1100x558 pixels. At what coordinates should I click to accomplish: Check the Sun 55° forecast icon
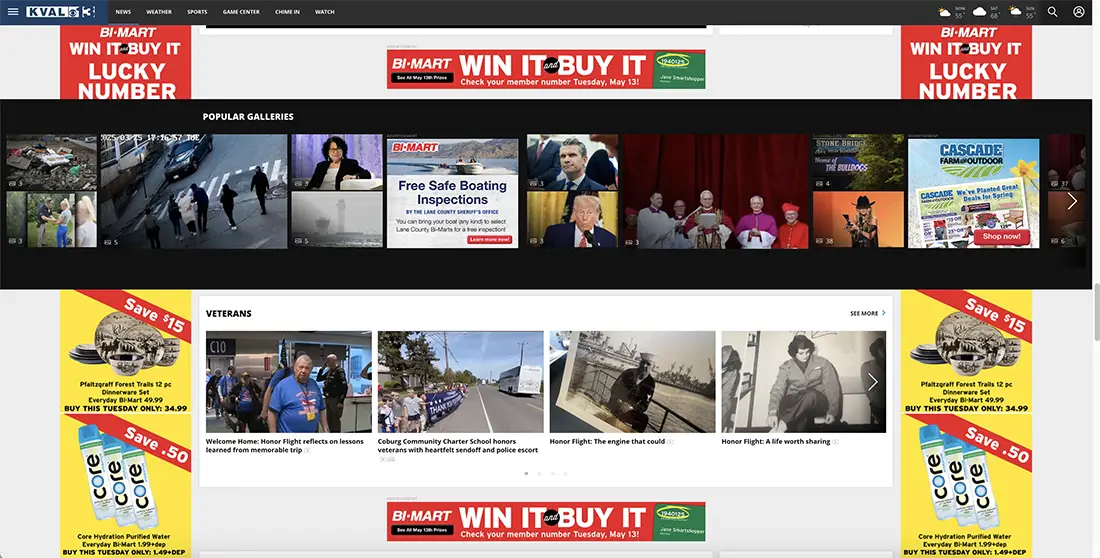point(1015,12)
